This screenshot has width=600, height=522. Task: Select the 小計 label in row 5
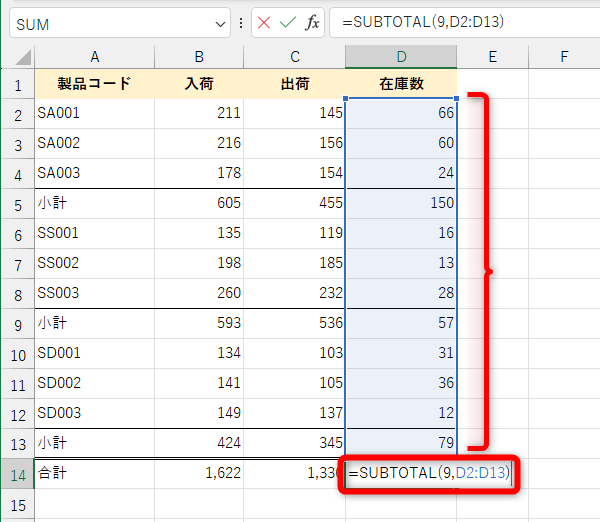95,204
